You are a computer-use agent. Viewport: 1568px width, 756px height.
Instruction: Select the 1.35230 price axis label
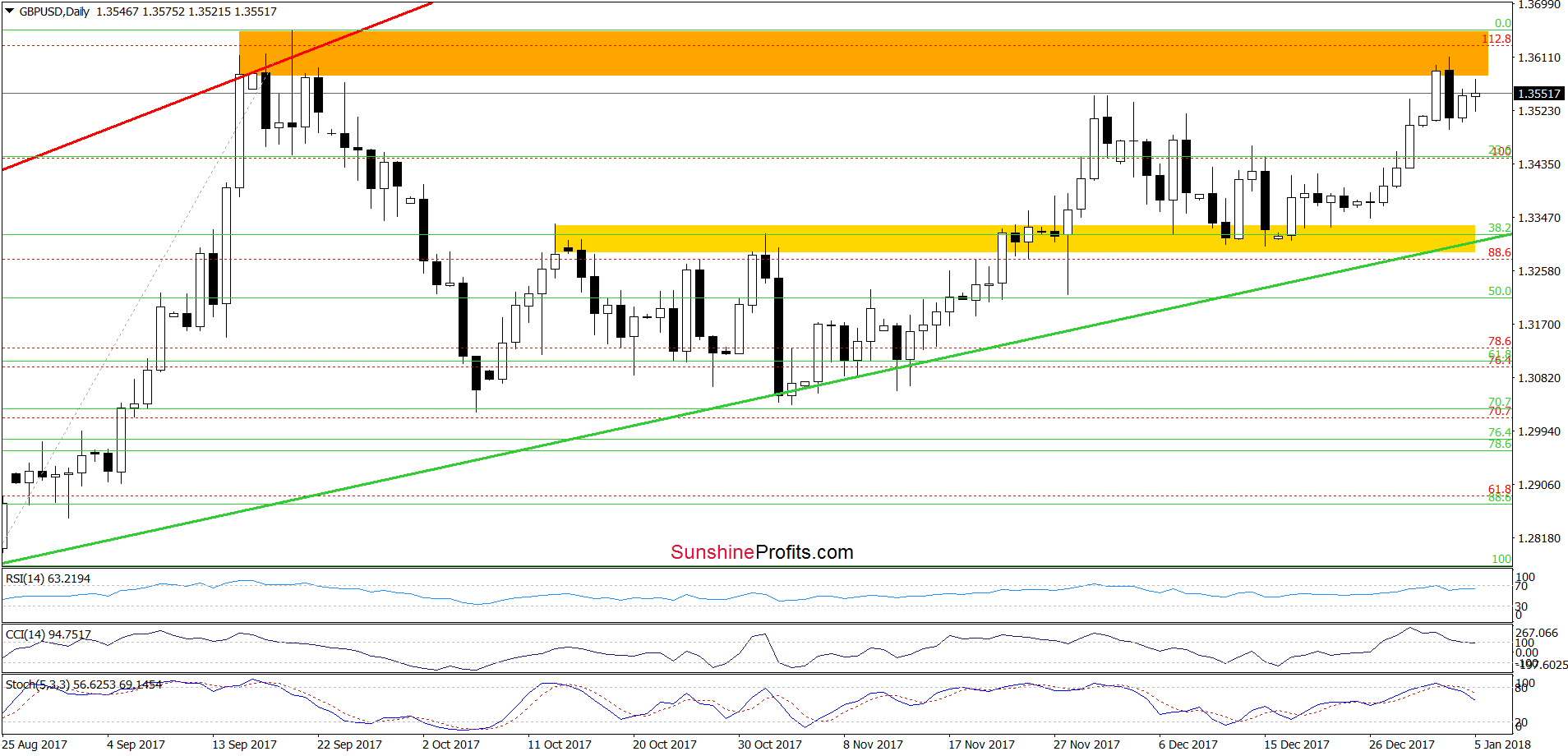[1539, 111]
